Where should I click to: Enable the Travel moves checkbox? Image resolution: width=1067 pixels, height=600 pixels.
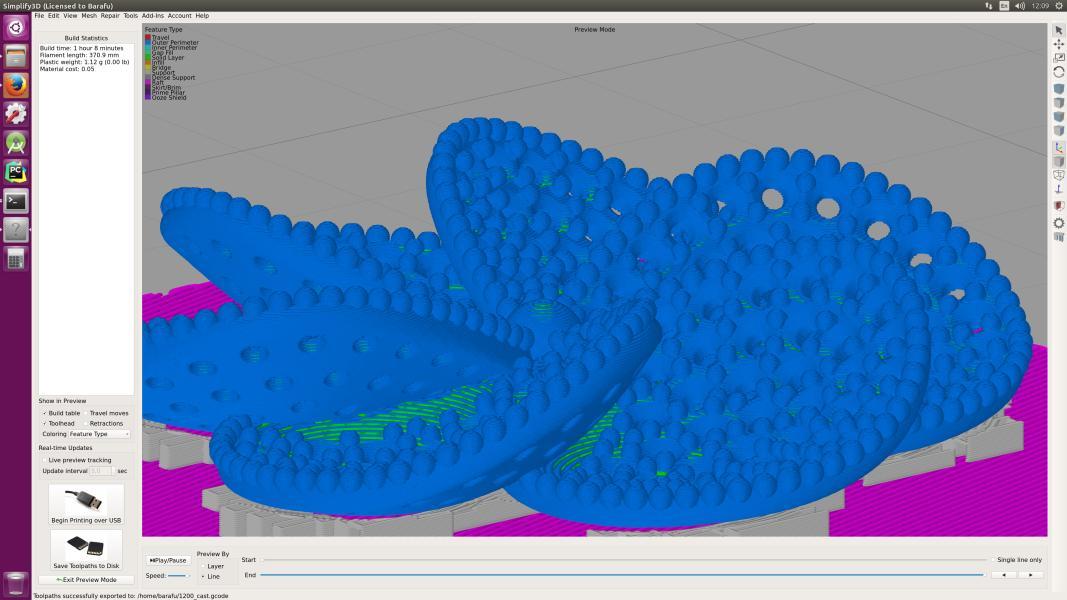click(x=86, y=412)
